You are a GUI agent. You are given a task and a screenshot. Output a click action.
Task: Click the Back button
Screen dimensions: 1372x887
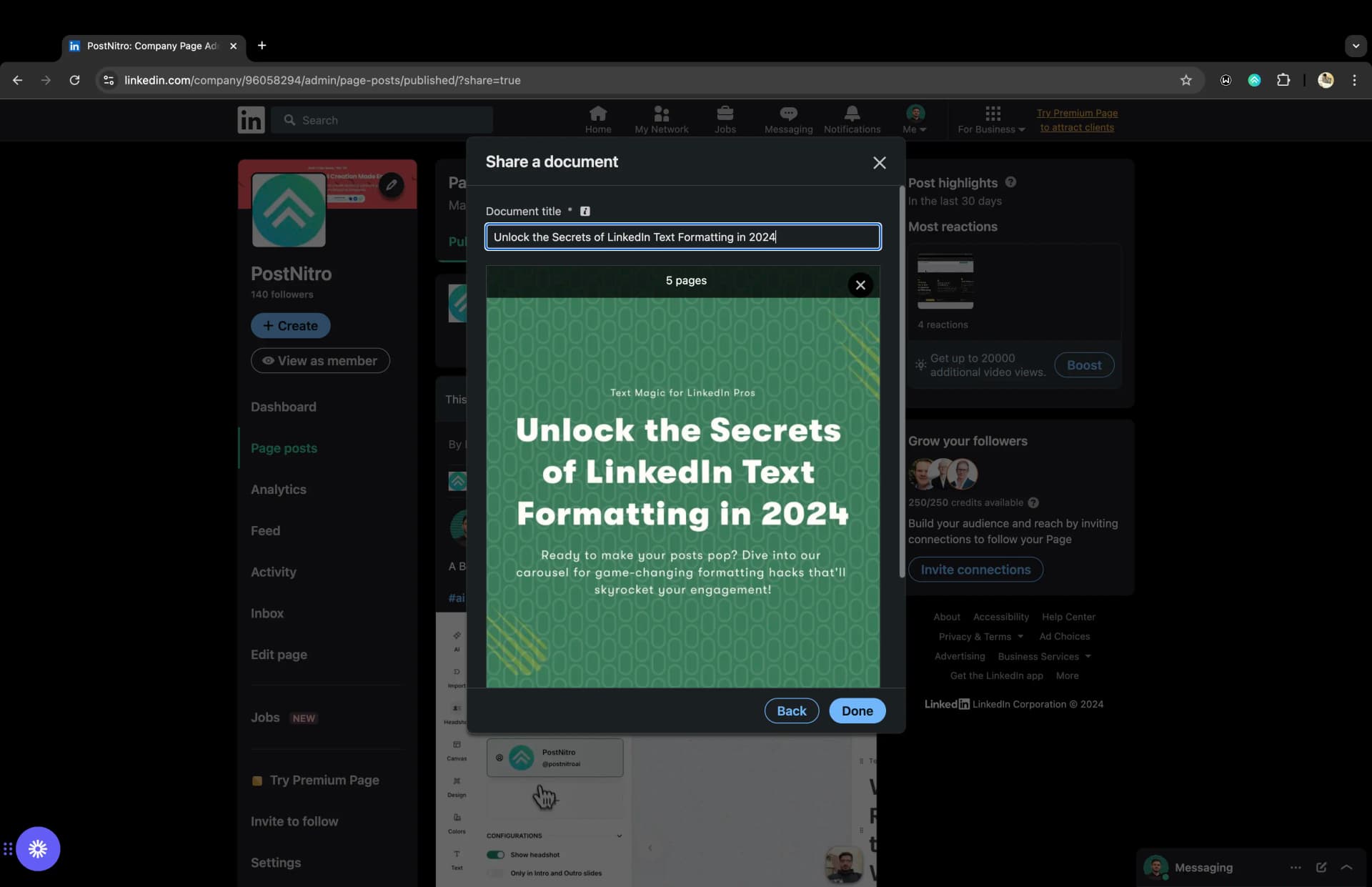point(791,710)
